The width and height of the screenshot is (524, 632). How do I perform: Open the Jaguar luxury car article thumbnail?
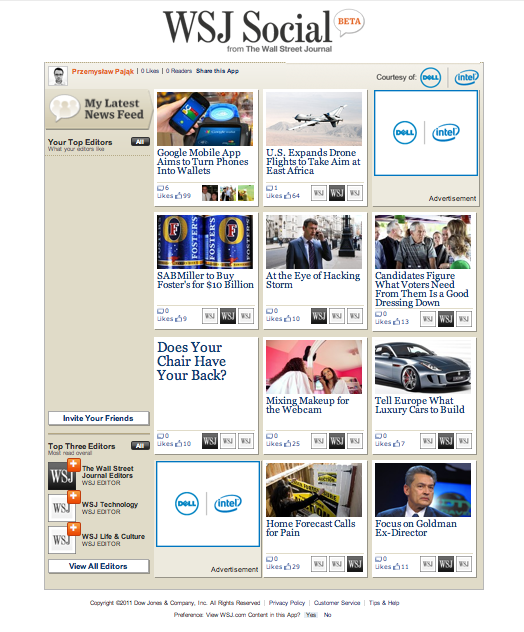[423, 366]
